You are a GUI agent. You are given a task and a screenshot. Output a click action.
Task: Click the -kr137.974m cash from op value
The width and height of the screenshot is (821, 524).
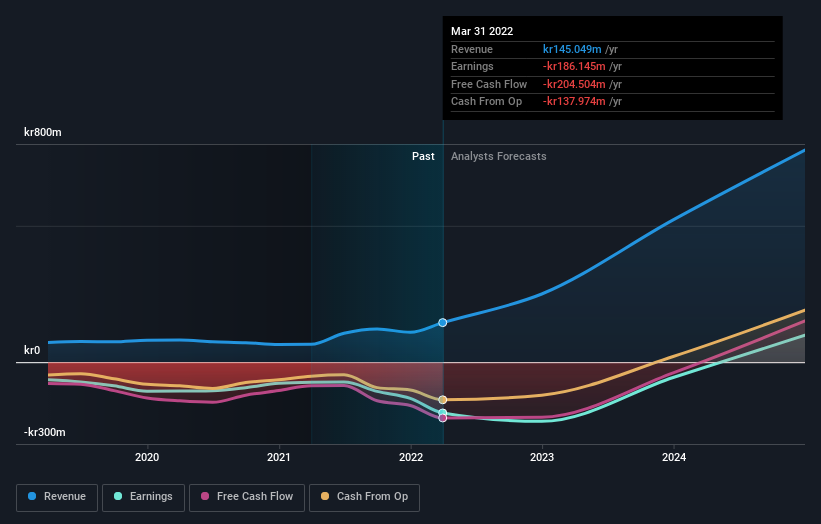(x=574, y=102)
